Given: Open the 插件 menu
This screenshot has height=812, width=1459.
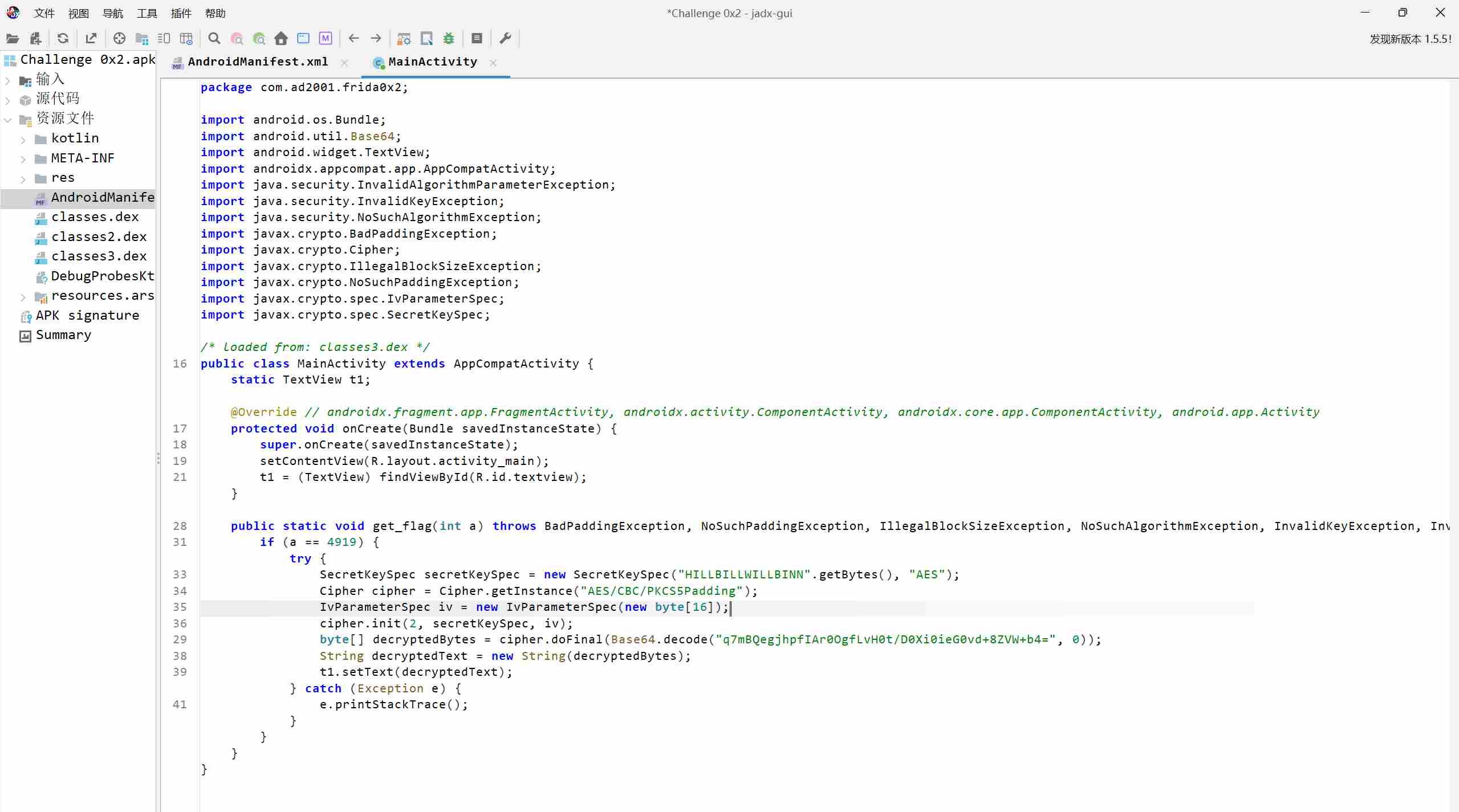Looking at the screenshot, I should pyautogui.click(x=181, y=13).
